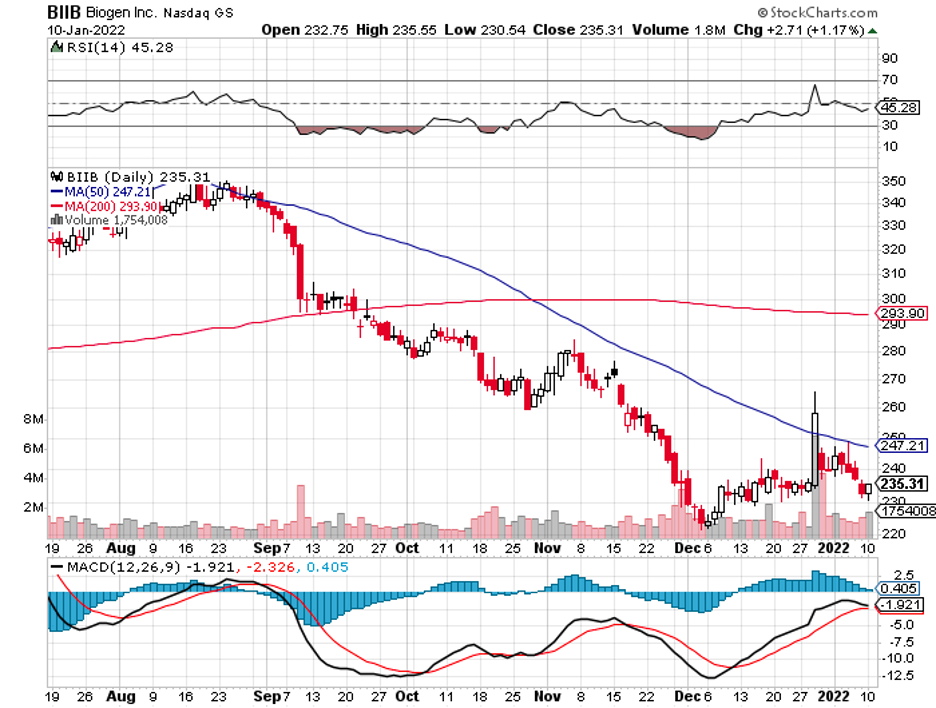Click the 2022 label on price chart axis

click(833, 548)
